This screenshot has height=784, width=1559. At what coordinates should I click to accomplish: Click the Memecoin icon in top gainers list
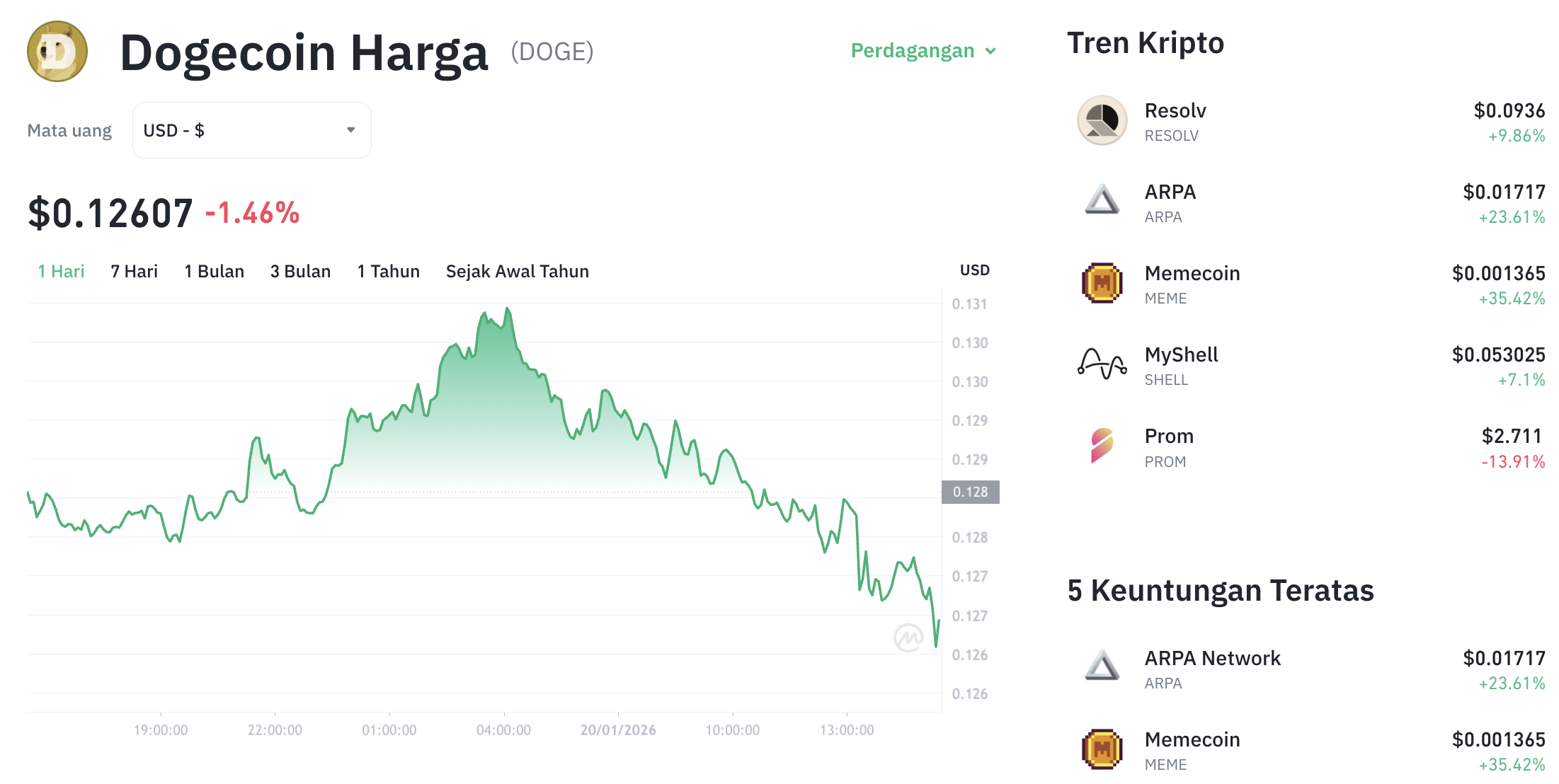[1102, 750]
